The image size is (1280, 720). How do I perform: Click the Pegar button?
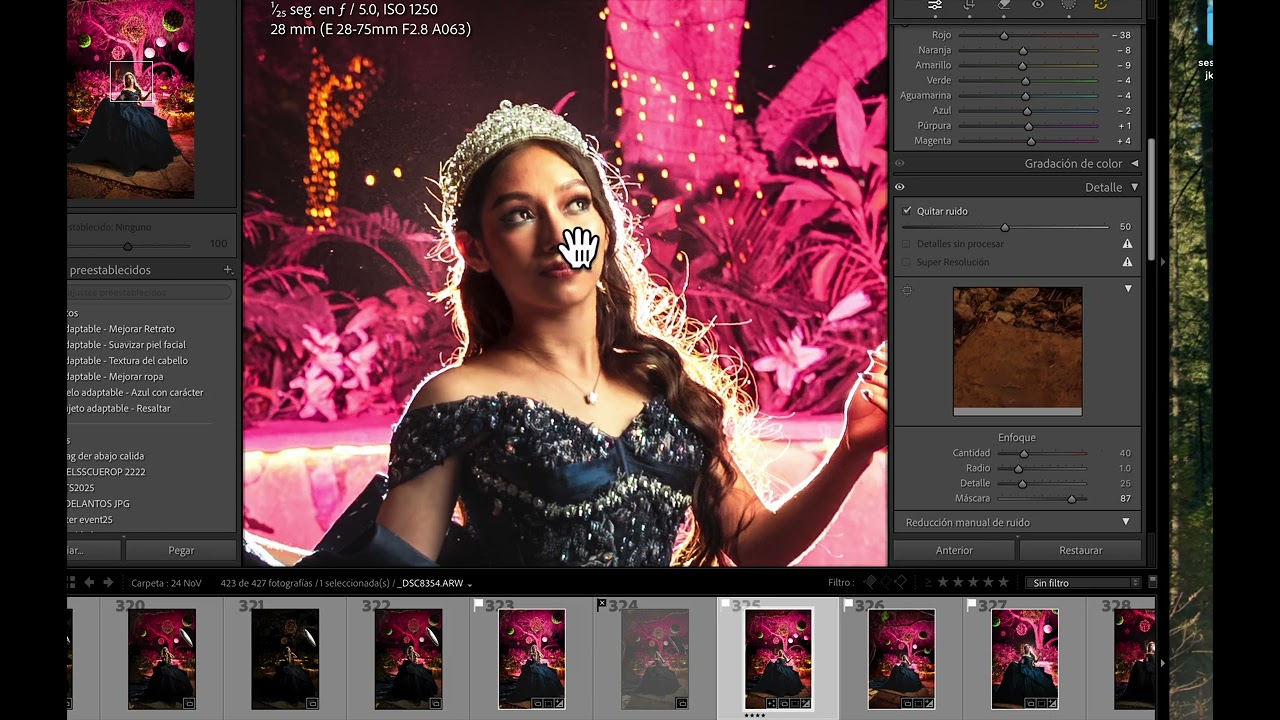point(181,550)
